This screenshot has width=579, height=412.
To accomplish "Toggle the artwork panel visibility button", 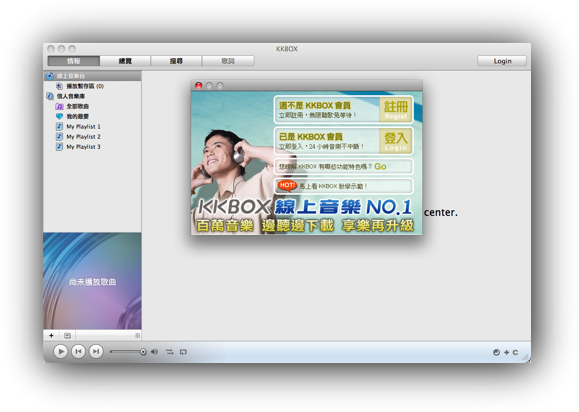I will pos(67,335).
